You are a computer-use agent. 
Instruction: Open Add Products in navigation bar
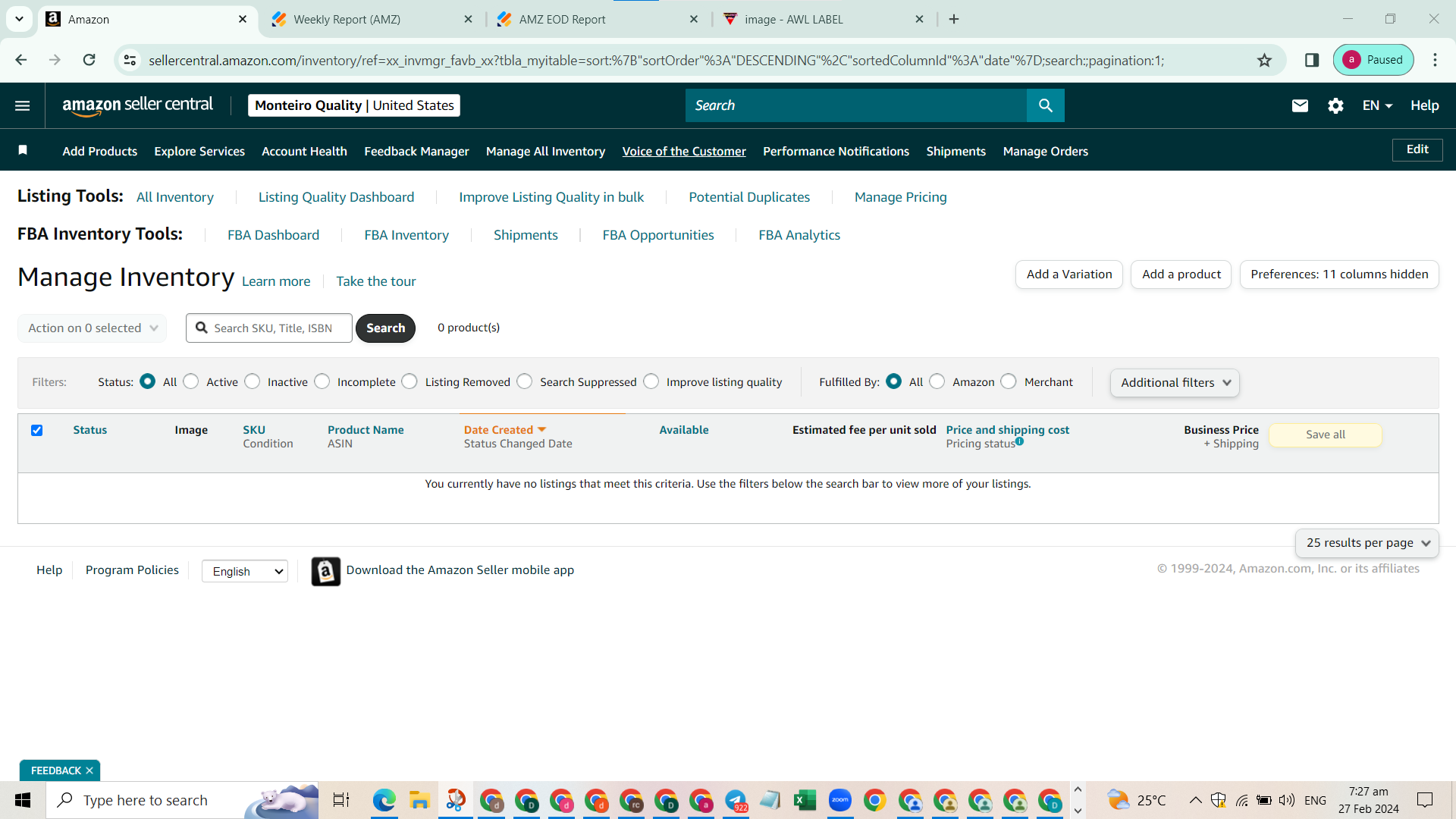pos(100,151)
